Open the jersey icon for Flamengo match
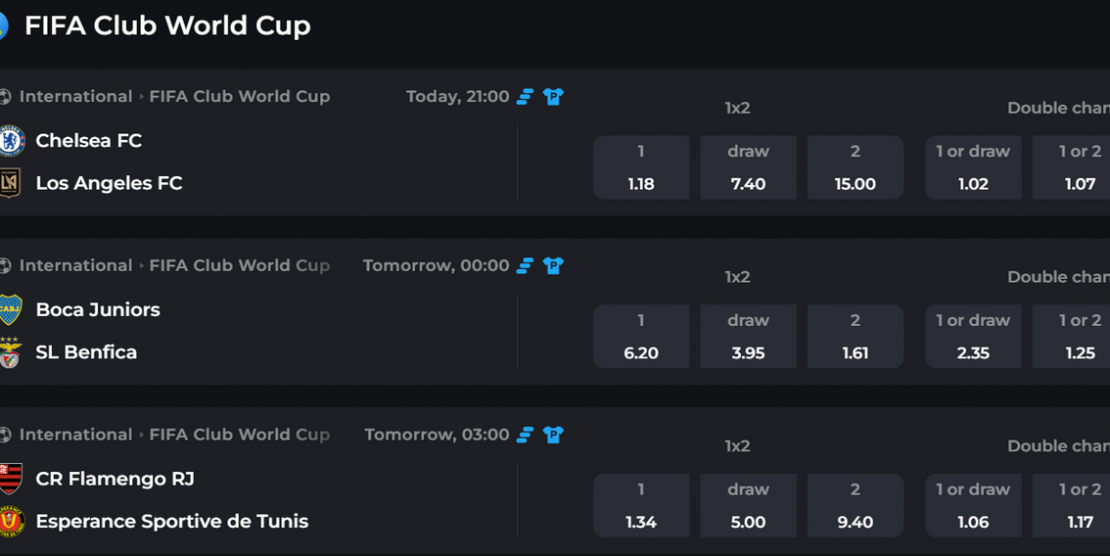The image size is (1110, 556). 553,435
